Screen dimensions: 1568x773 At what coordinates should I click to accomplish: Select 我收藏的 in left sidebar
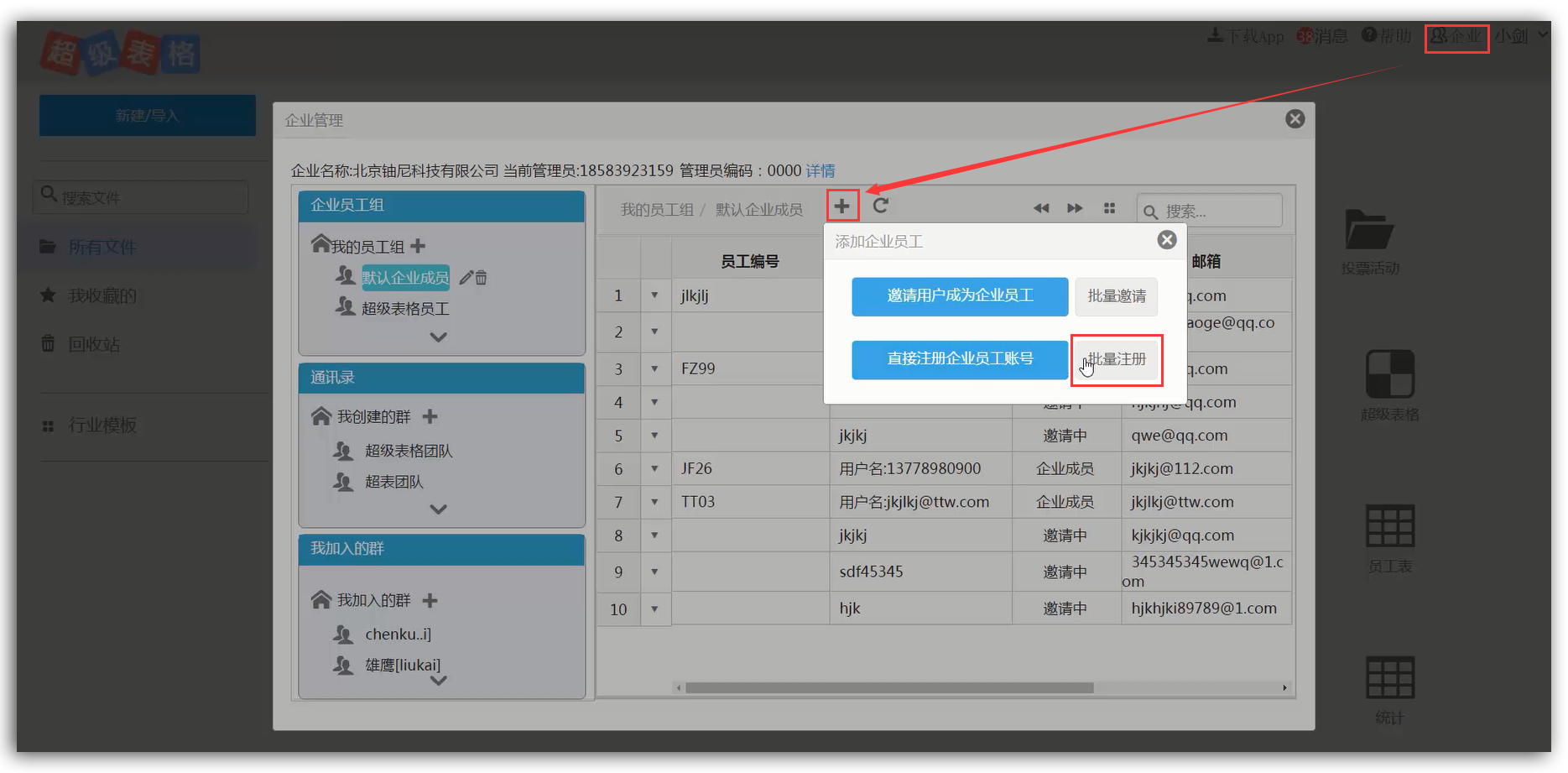[x=102, y=295]
